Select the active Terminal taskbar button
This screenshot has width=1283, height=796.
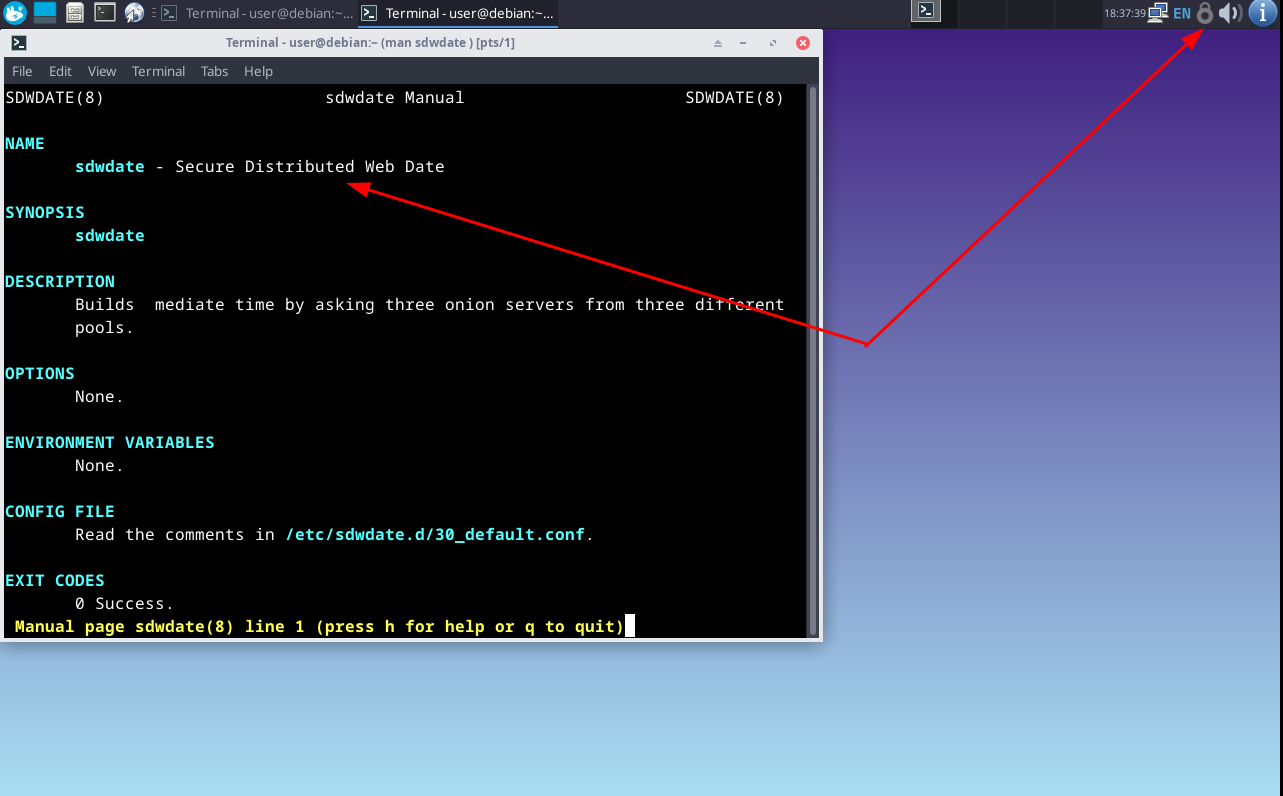(457, 13)
